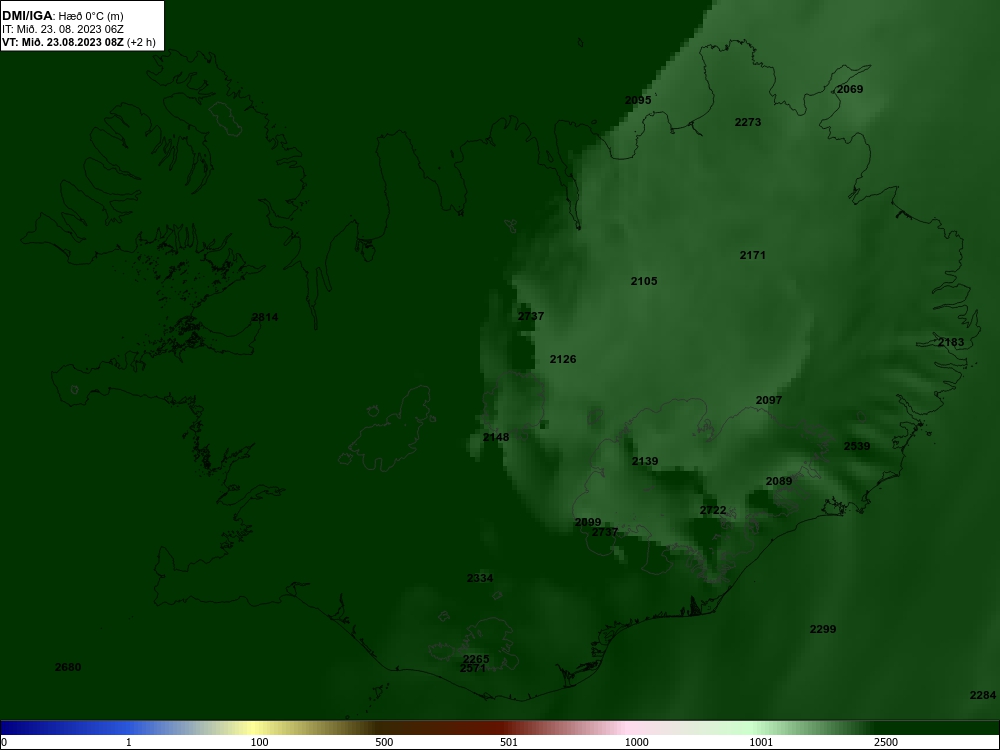Click the 2284 value label
Image resolution: width=1000 pixels, height=750 pixels.
982,695
